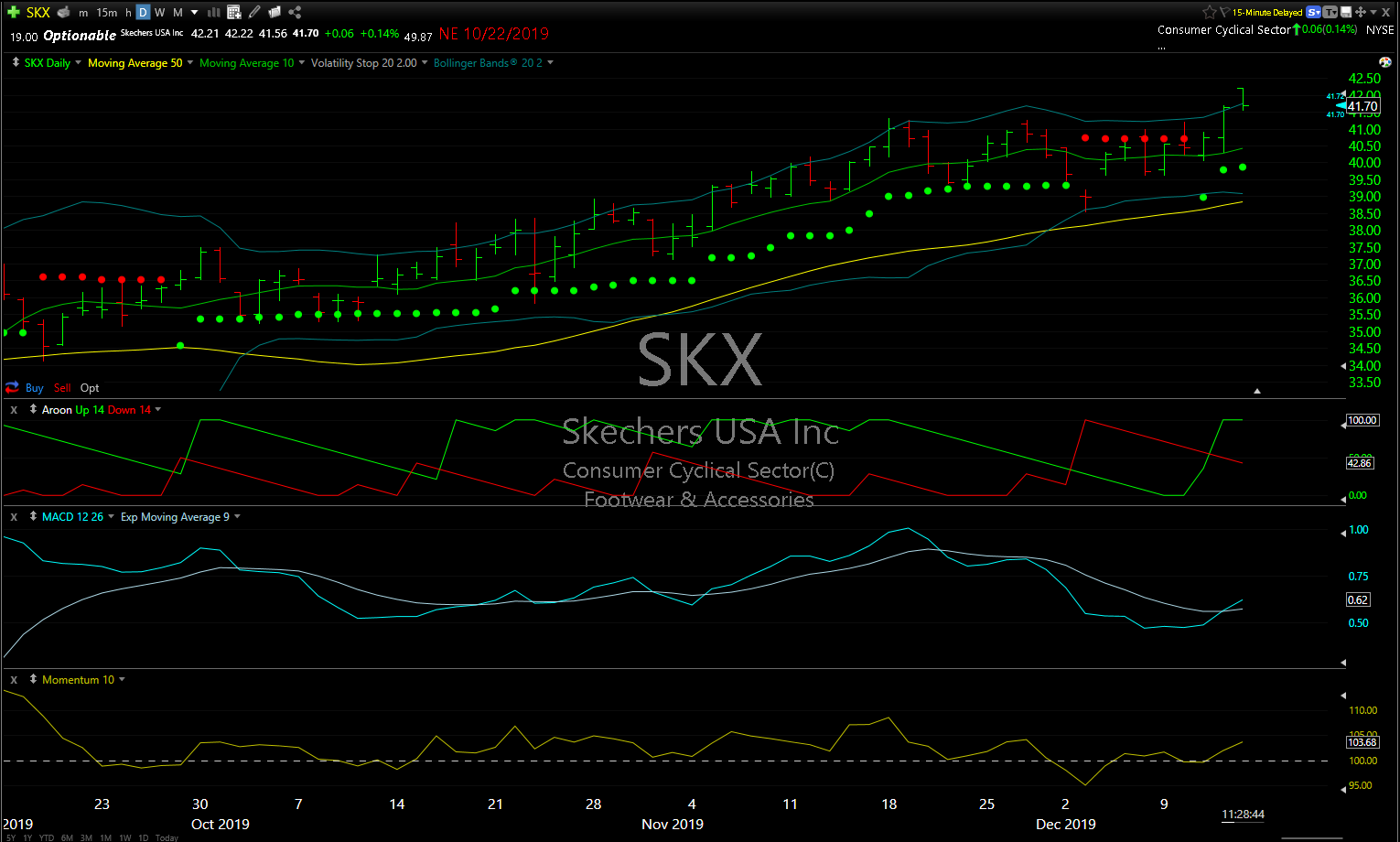
Task: Switch to weekly with the W toggle
Action: (157, 12)
